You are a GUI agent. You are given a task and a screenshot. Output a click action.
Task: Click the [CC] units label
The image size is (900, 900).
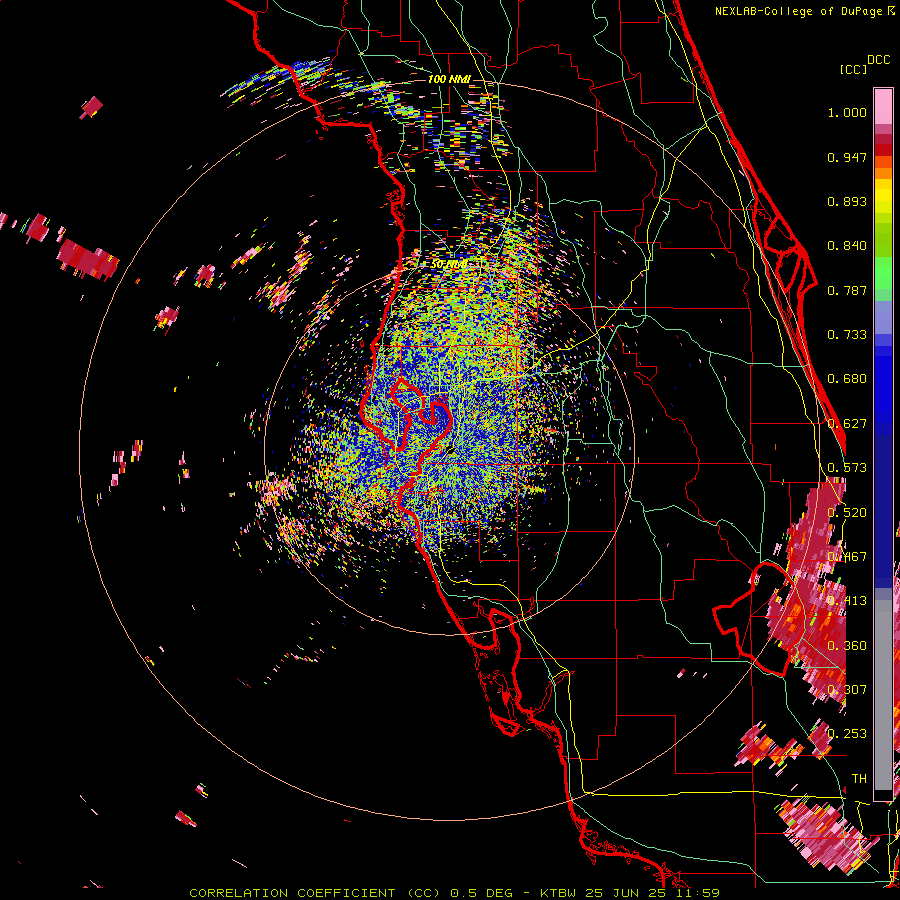pos(853,69)
